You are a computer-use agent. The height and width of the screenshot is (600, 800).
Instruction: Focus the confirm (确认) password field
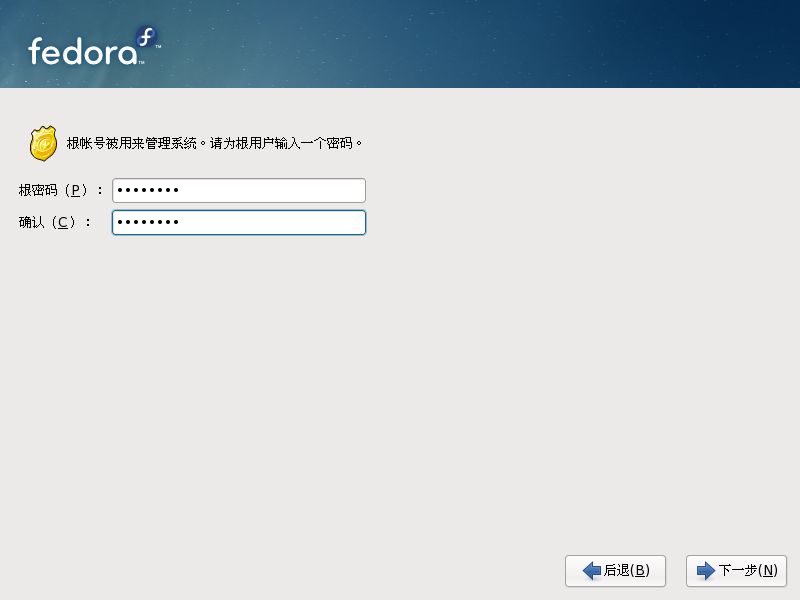point(239,222)
